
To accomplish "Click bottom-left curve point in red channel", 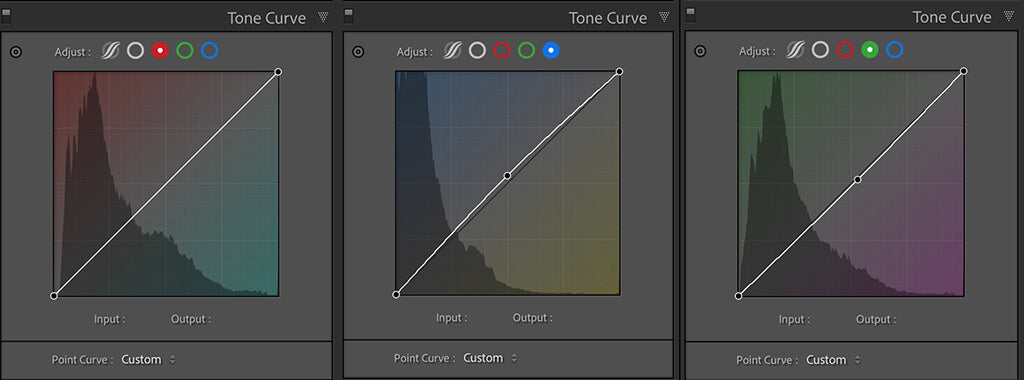I will point(54,296).
